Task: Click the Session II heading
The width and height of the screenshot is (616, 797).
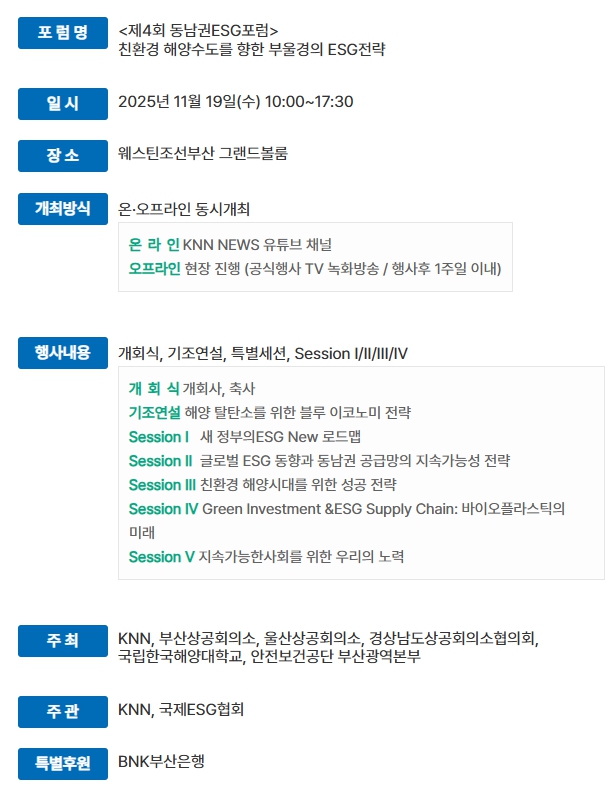Action: coord(160,461)
